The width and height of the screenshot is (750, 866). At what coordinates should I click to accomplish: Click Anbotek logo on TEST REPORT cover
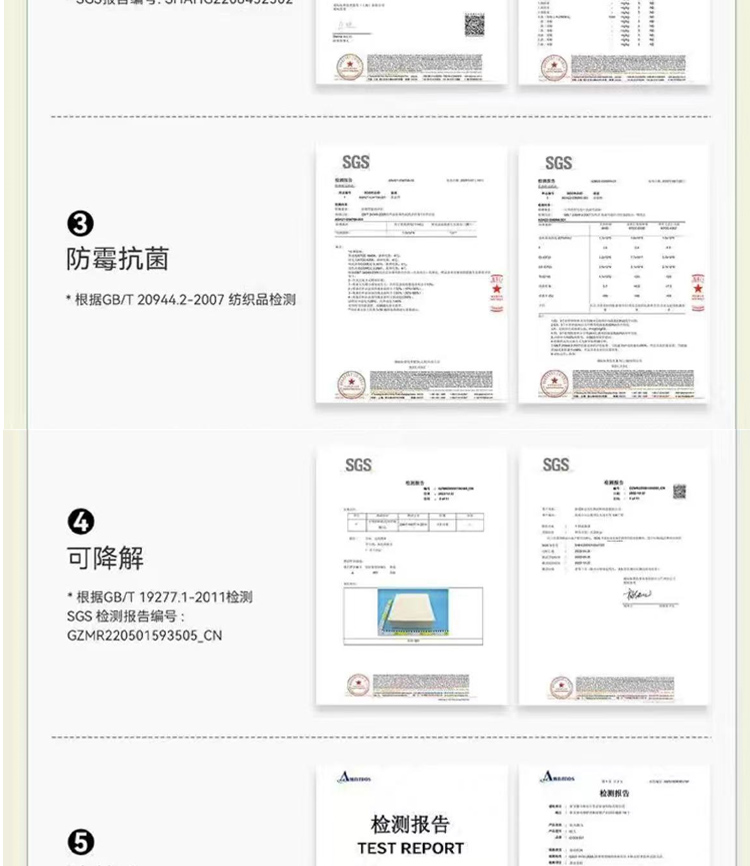pyautogui.click(x=353, y=776)
